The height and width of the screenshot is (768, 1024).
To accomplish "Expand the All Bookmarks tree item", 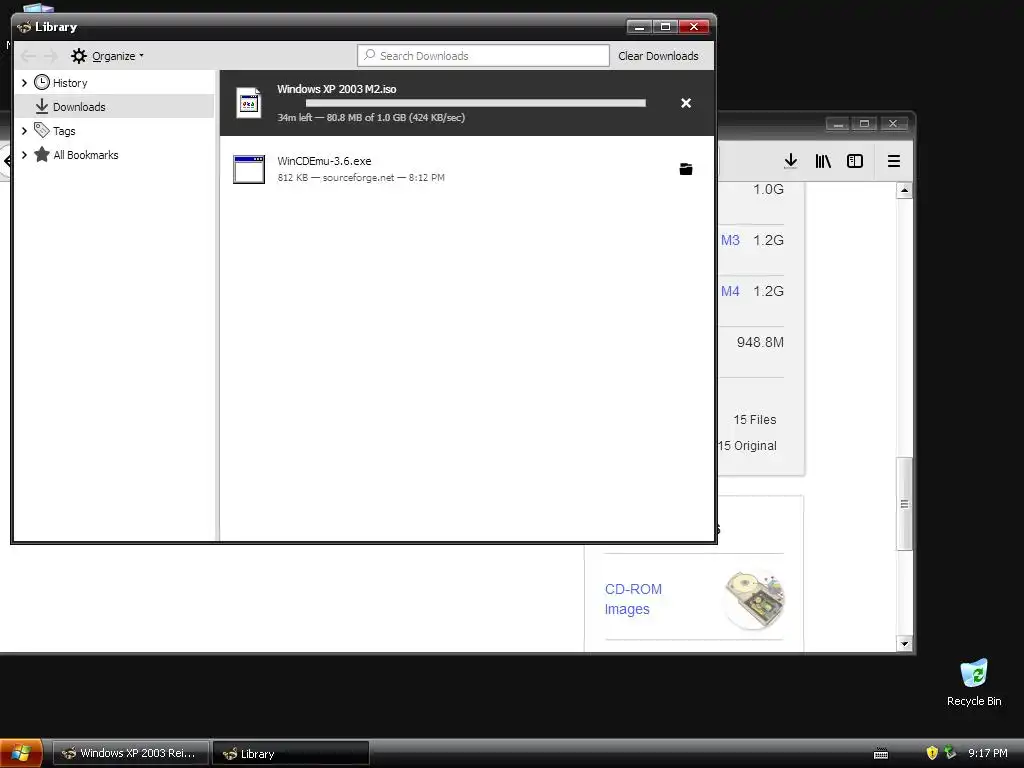I will pos(24,155).
